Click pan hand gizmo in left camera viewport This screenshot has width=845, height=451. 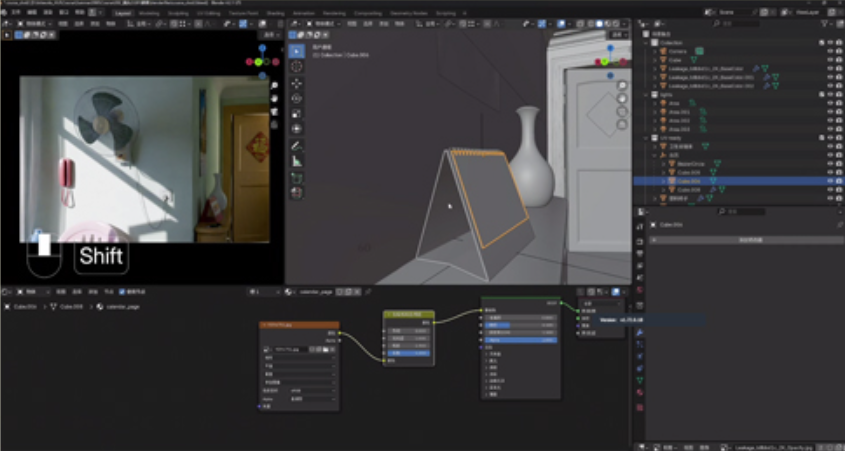tap(274, 99)
